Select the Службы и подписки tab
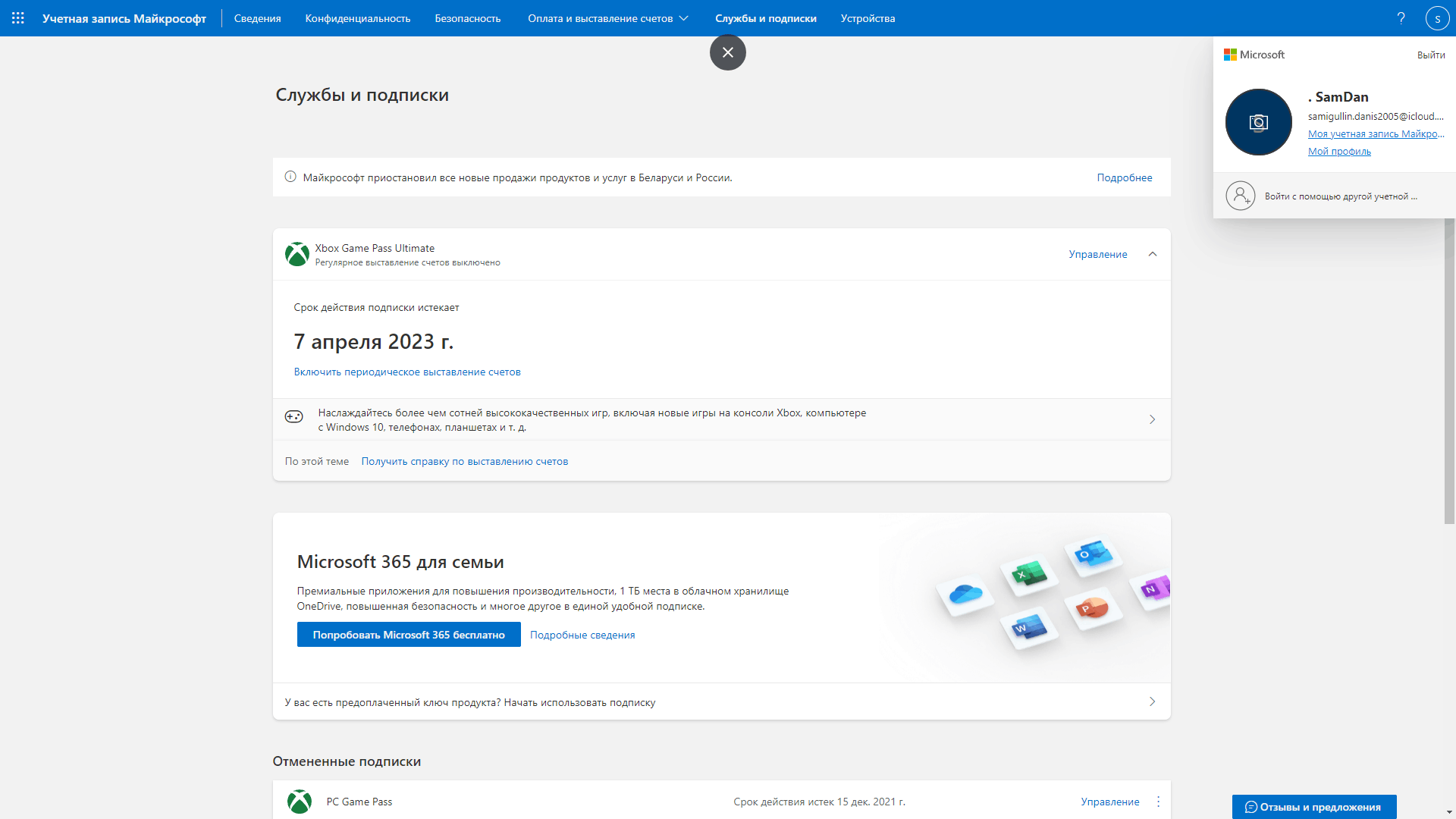The height and width of the screenshot is (819, 1456). click(x=766, y=18)
